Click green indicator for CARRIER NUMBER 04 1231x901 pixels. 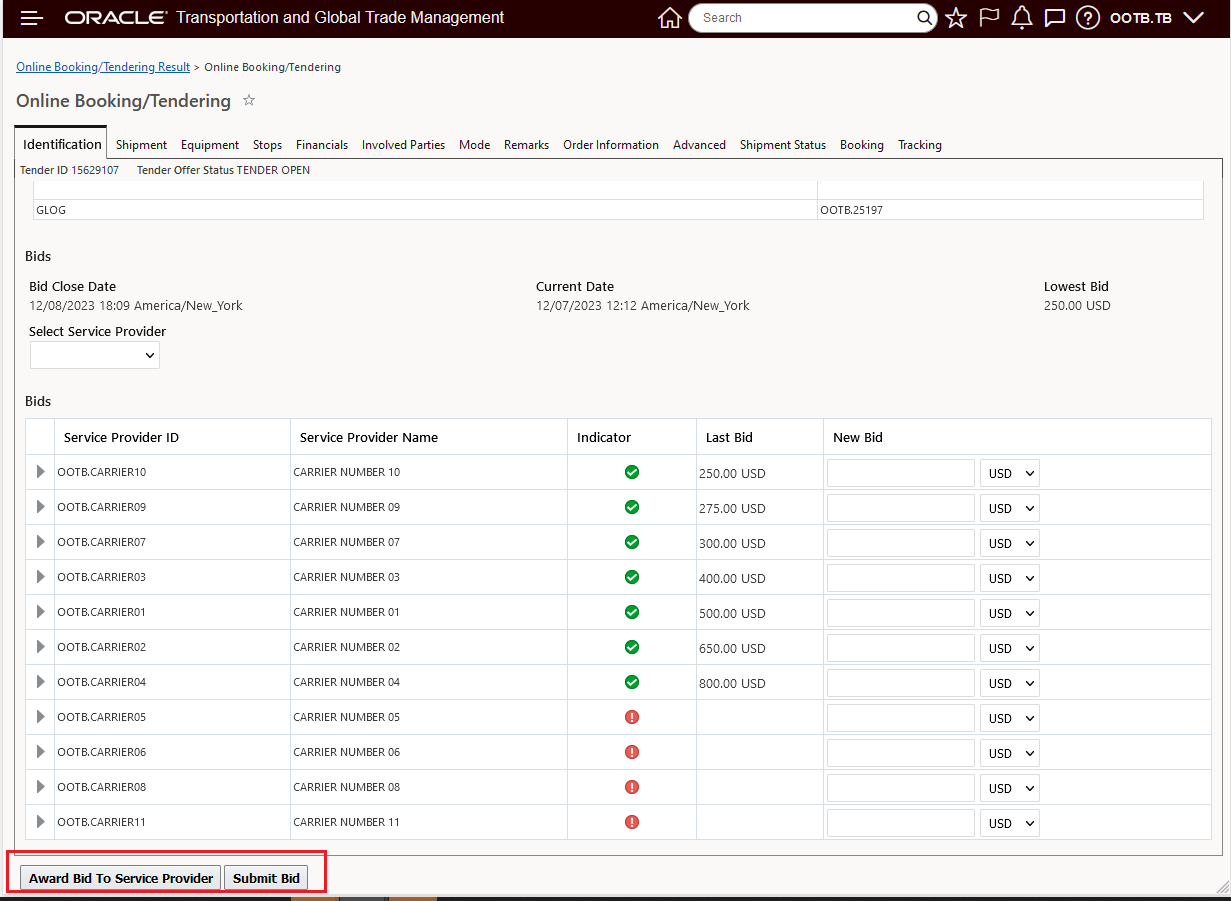pyautogui.click(x=632, y=682)
